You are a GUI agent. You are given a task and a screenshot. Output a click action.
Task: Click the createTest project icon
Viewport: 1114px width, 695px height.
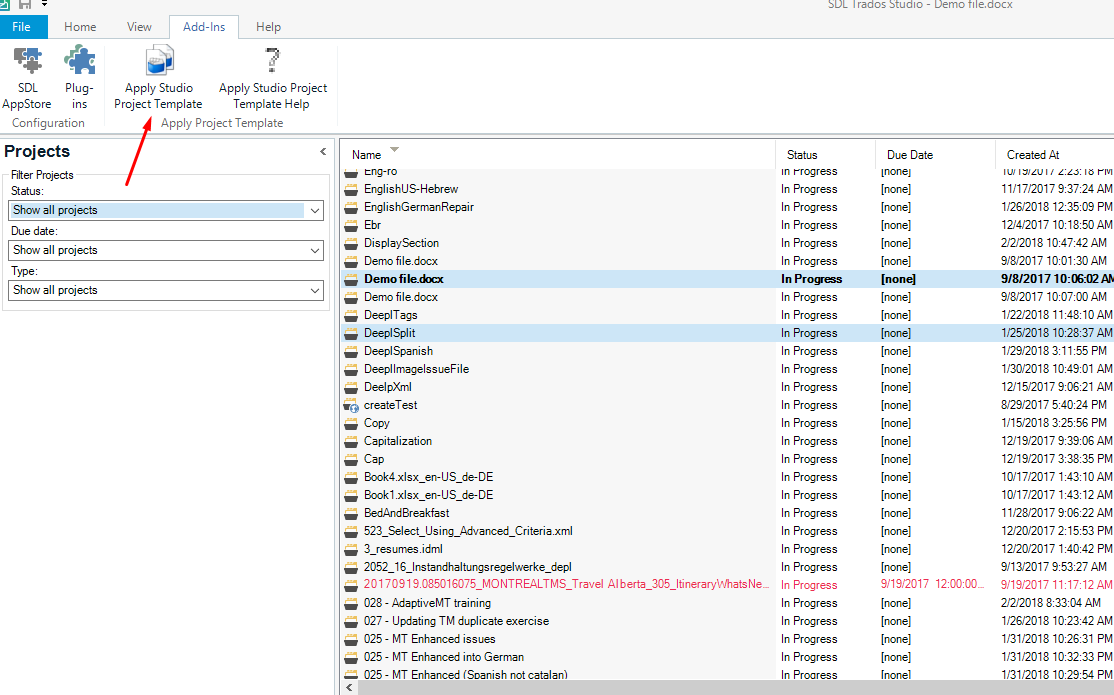pyautogui.click(x=351, y=406)
